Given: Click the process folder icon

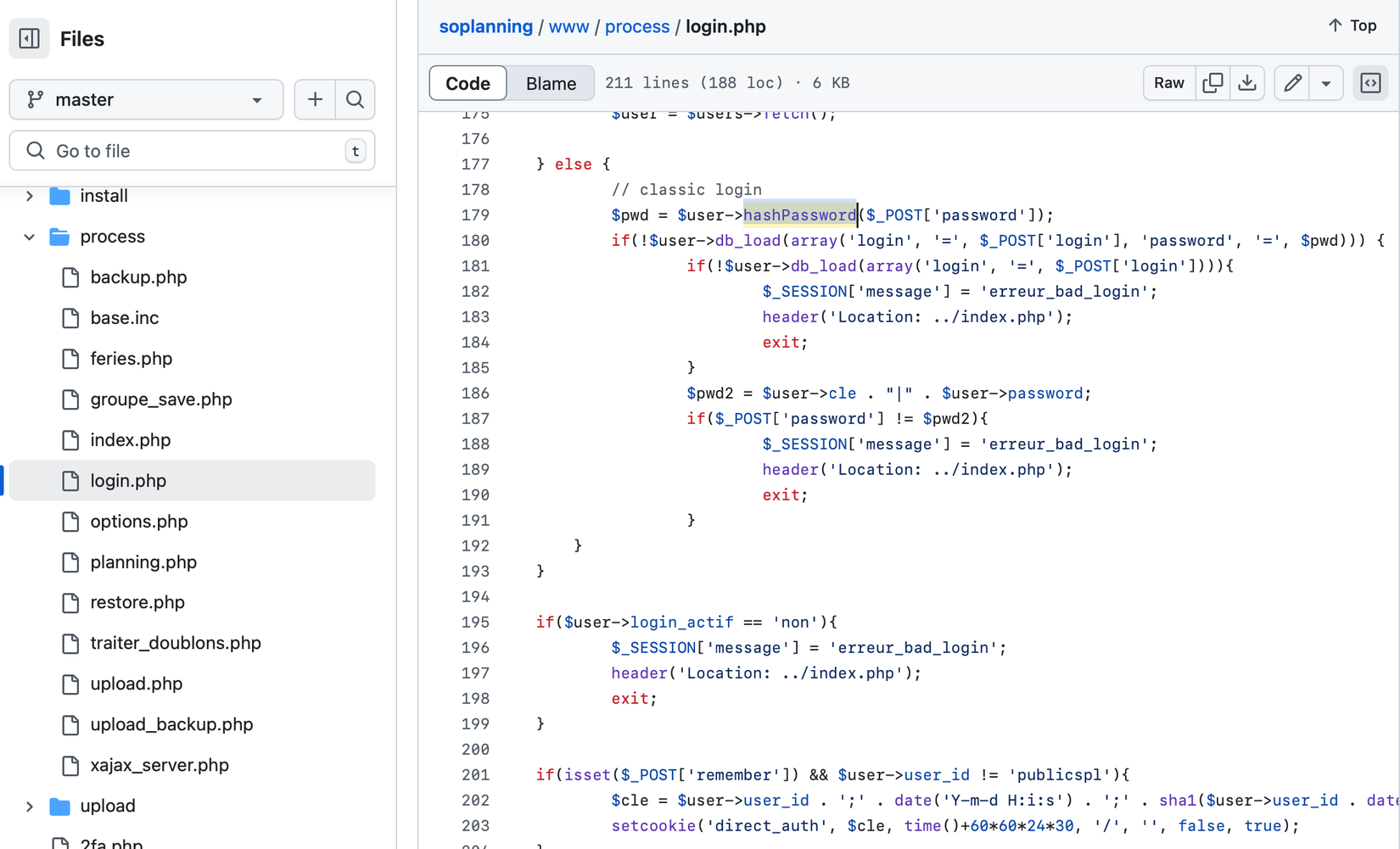Looking at the screenshot, I should [59, 237].
